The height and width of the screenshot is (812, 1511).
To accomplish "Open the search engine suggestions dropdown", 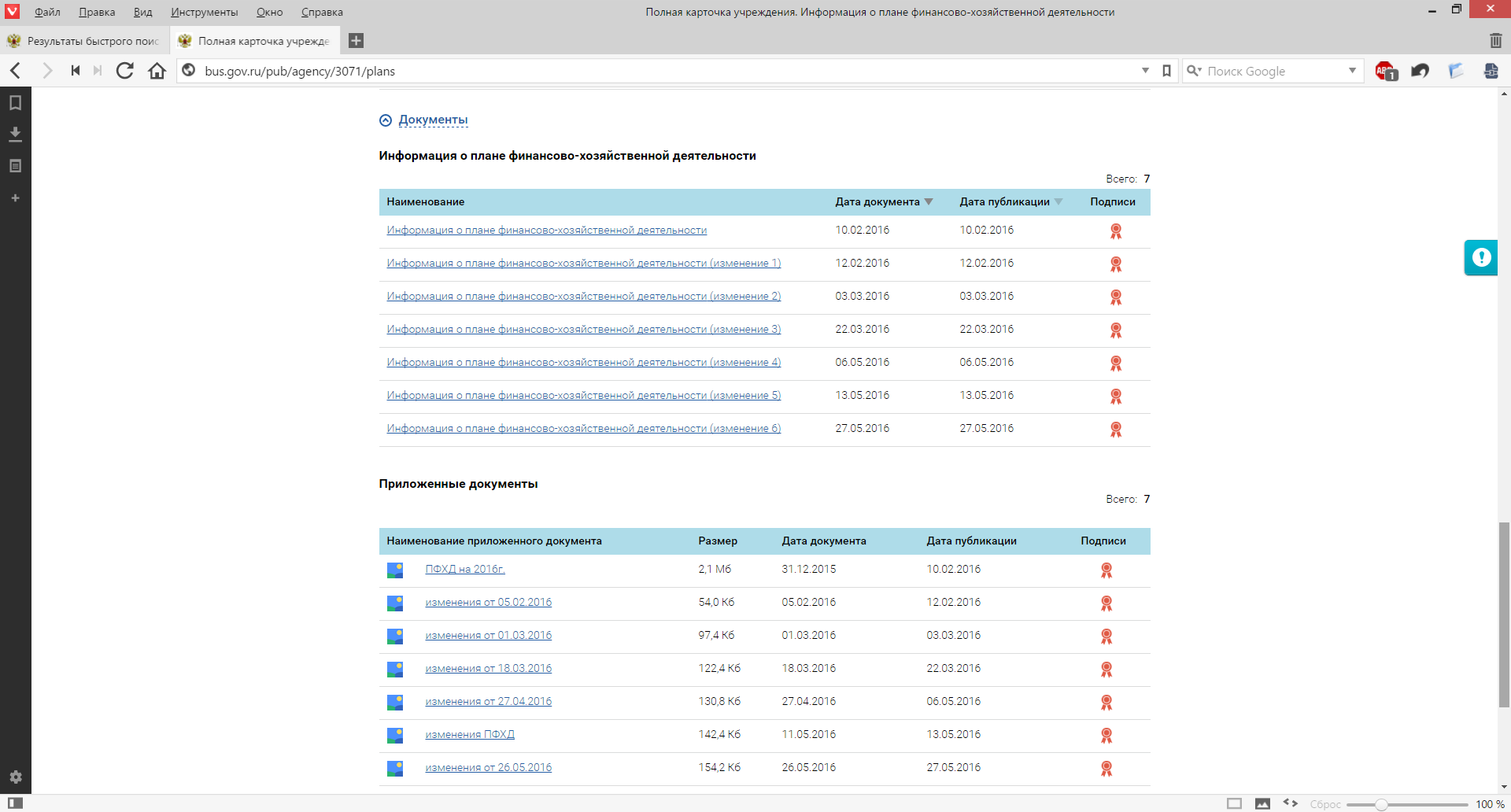I will tap(1352, 71).
